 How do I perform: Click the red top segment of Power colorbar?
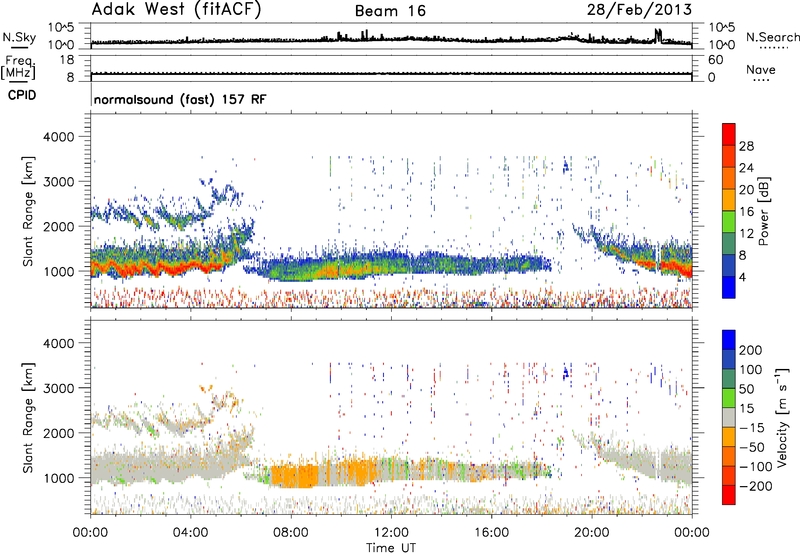[729, 135]
